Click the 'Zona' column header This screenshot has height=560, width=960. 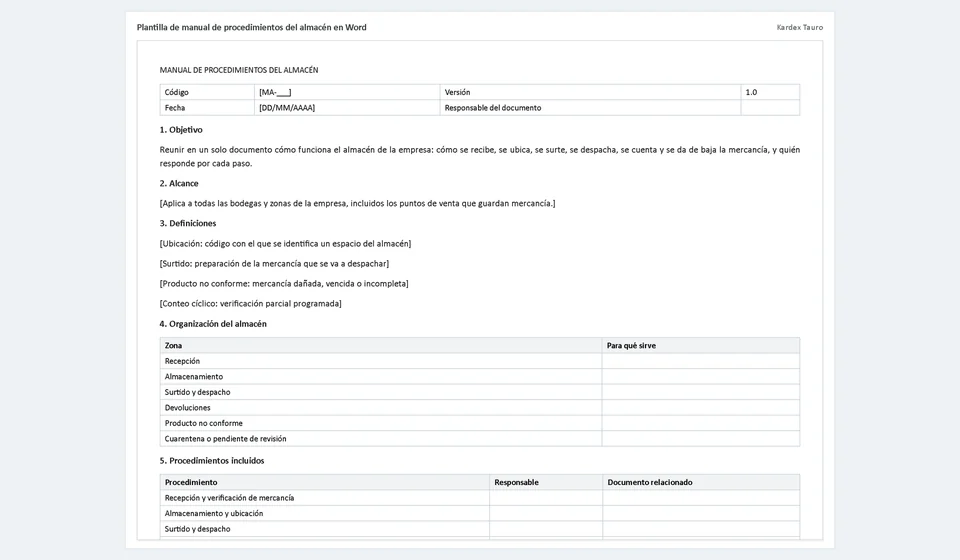pyautogui.click(x=381, y=346)
